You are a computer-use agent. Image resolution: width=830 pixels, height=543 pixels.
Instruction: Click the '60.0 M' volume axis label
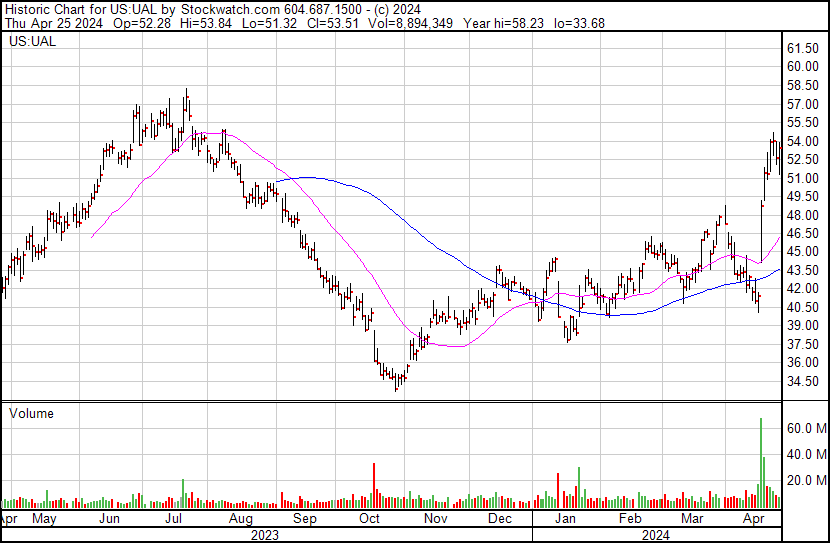tap(807, 428)
